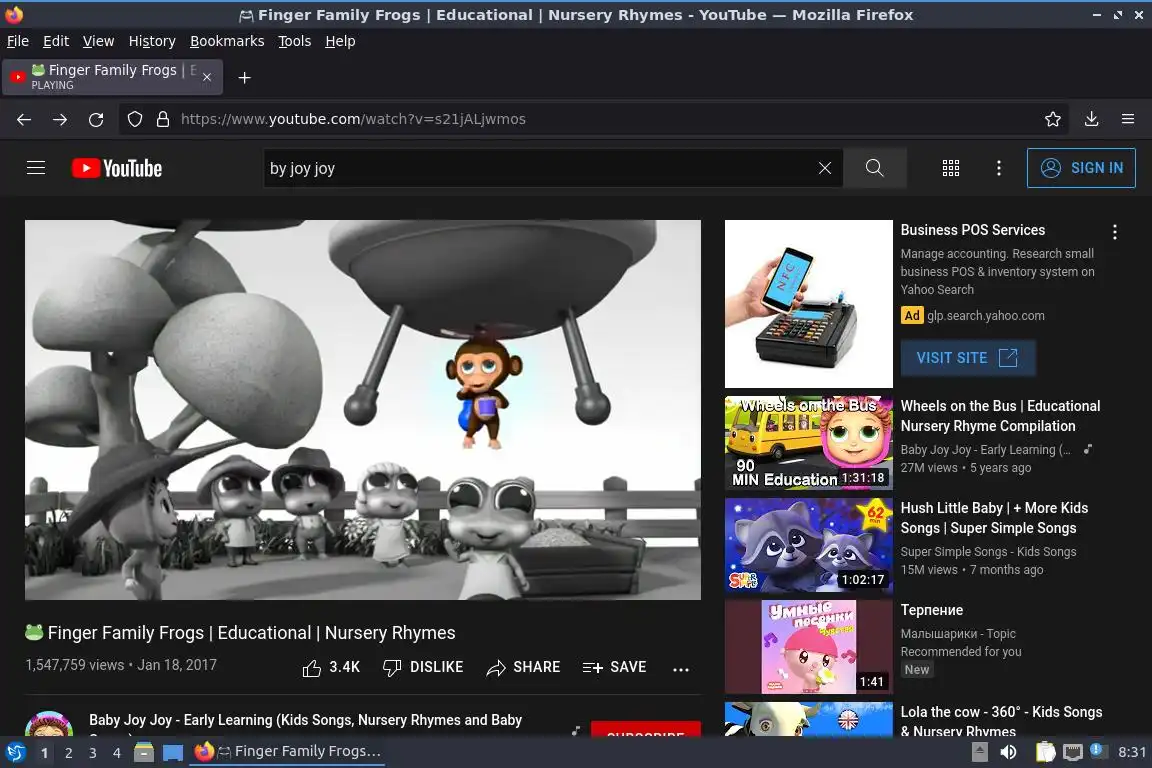This screenshot has width=1152, height=768.
Task: Open the Bookmarks menu
Action: click(x=227, y=41)
